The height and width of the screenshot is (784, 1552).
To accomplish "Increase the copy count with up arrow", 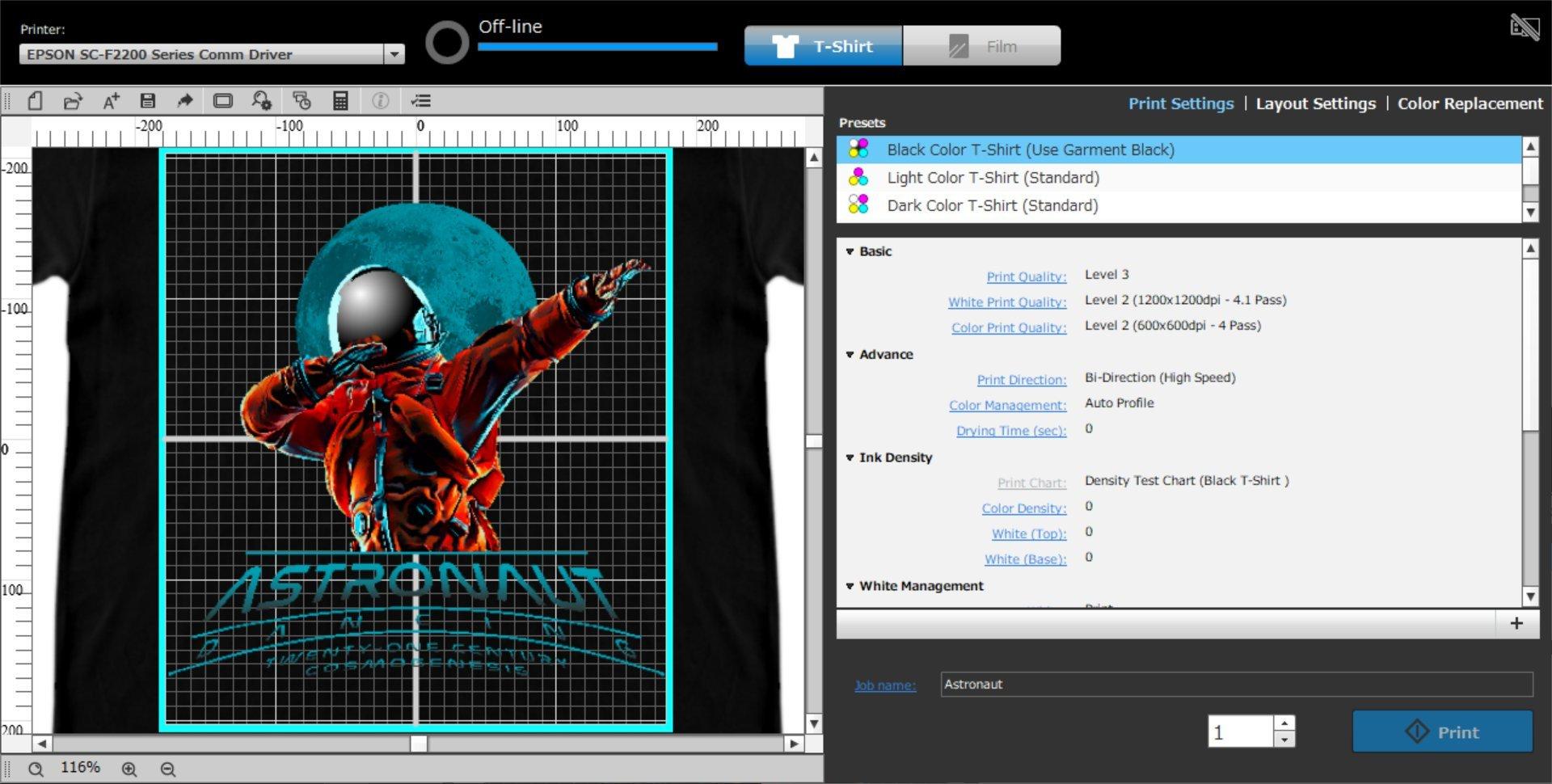I will click(x=1284, y=723).
